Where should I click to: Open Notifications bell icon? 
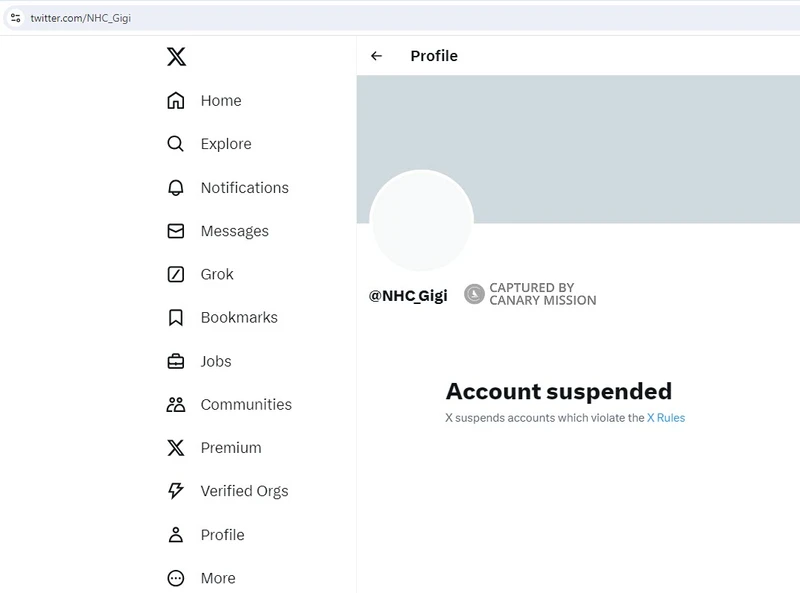coord(176,188)
